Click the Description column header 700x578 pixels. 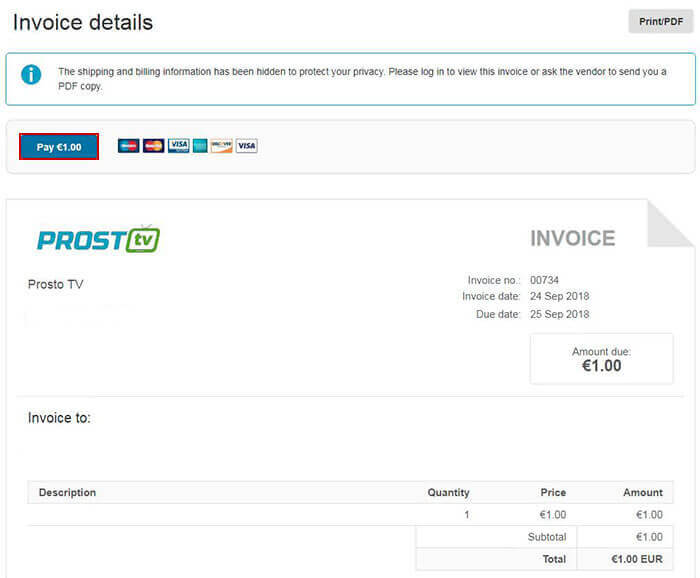point(67,492)
